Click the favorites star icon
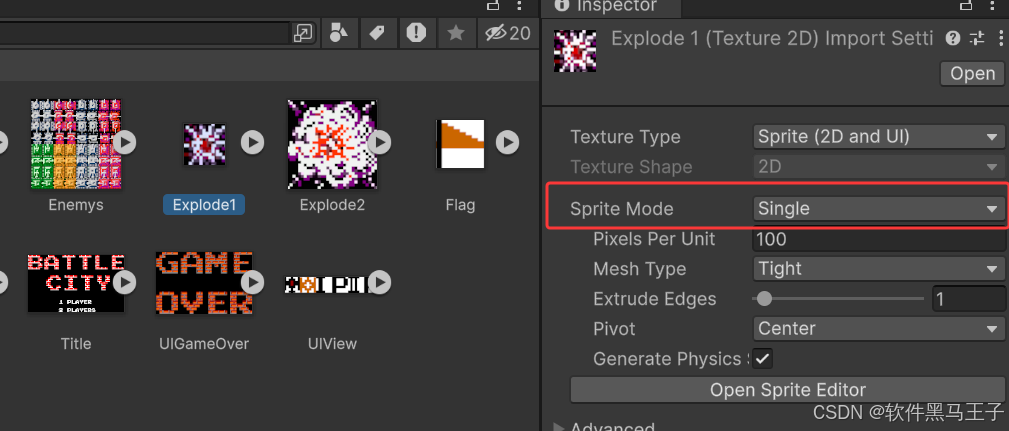1009x431 pixels. (x=456, y=32)
